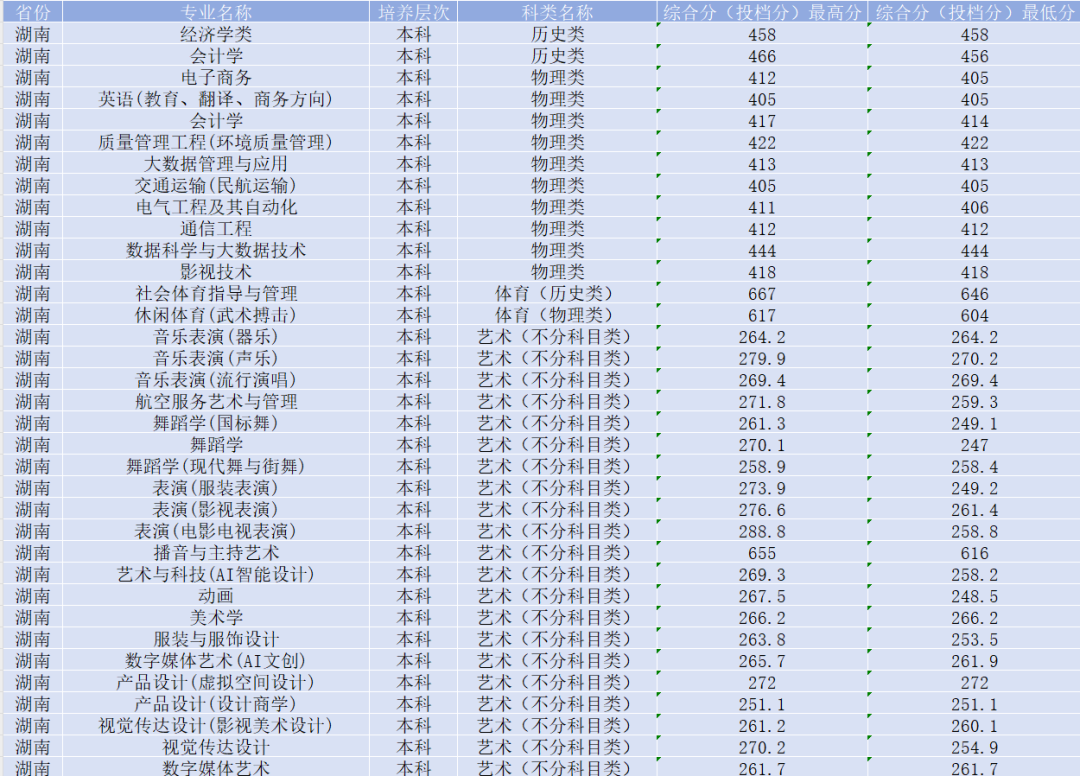Select the 音乐表演(声乐) cell
Viewport: 1080px width, 776px height.
pyautogui.click(x=216, y=358)
